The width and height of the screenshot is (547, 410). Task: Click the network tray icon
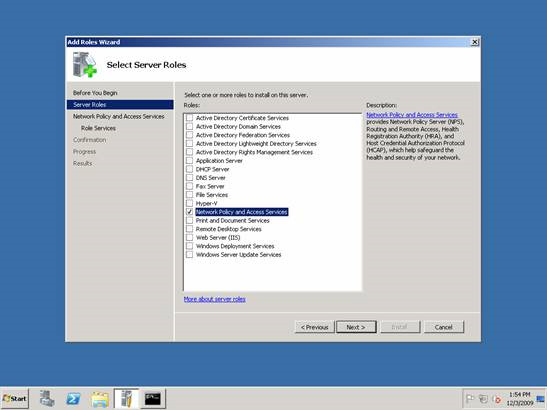pos(483,398)
